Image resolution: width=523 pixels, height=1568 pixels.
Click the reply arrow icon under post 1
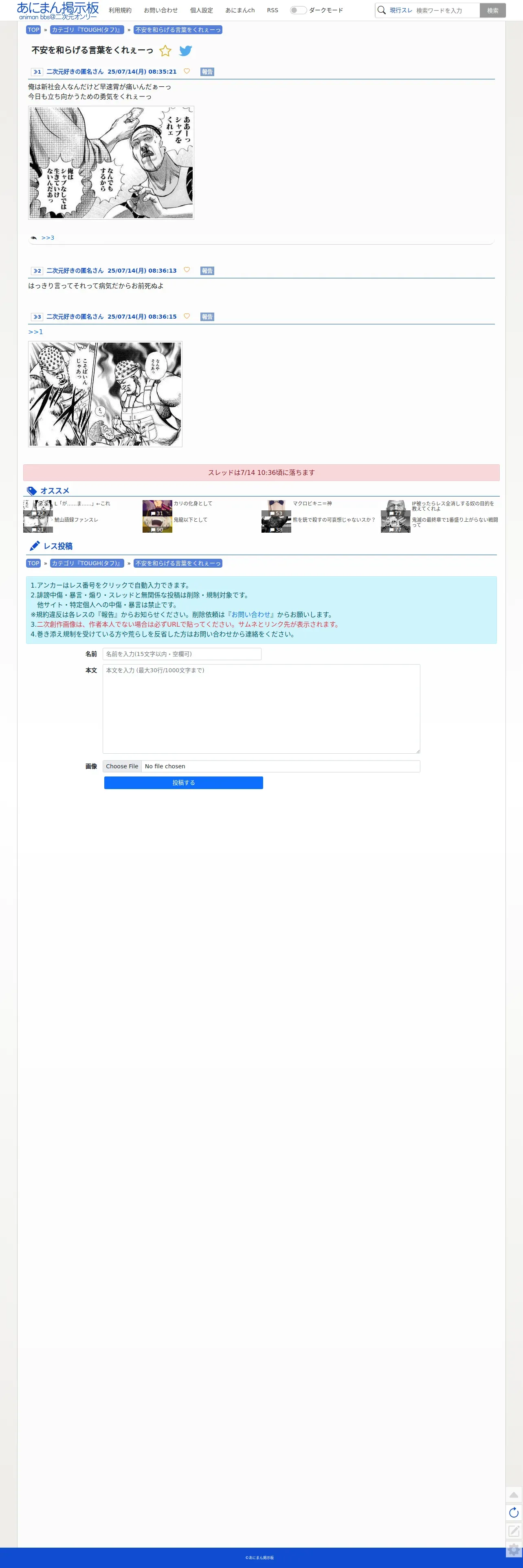(x=33, y=238)
